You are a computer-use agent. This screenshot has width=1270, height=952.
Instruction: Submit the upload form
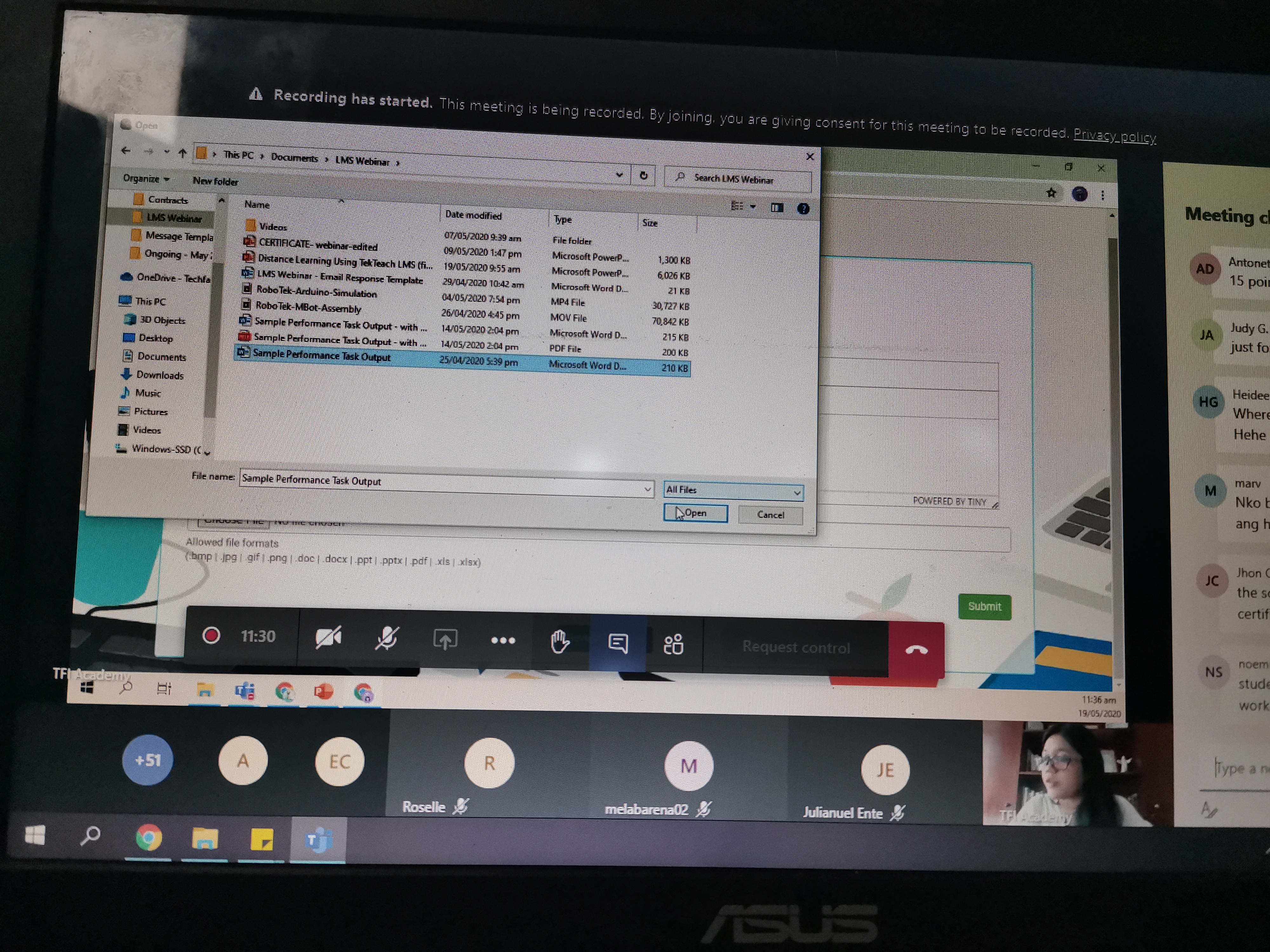(x=984, y=606)
